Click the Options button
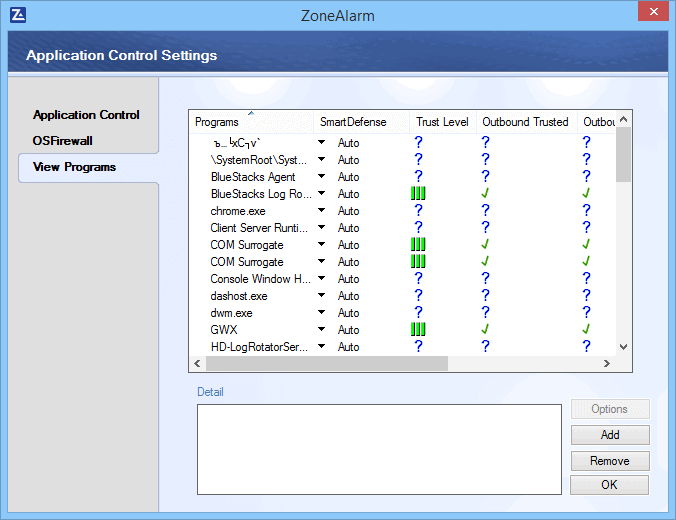Viewport: 676px width, 520px height. [x=610, y=409]
